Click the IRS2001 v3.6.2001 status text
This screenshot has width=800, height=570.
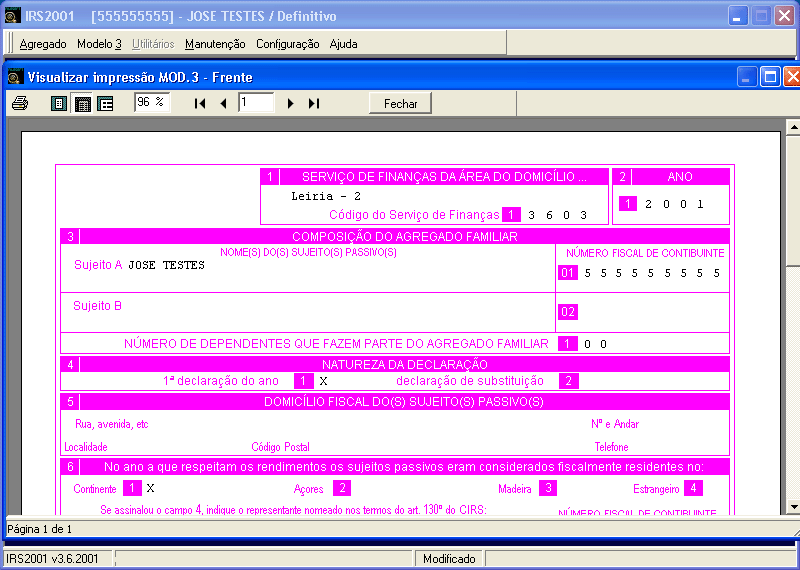52,559
